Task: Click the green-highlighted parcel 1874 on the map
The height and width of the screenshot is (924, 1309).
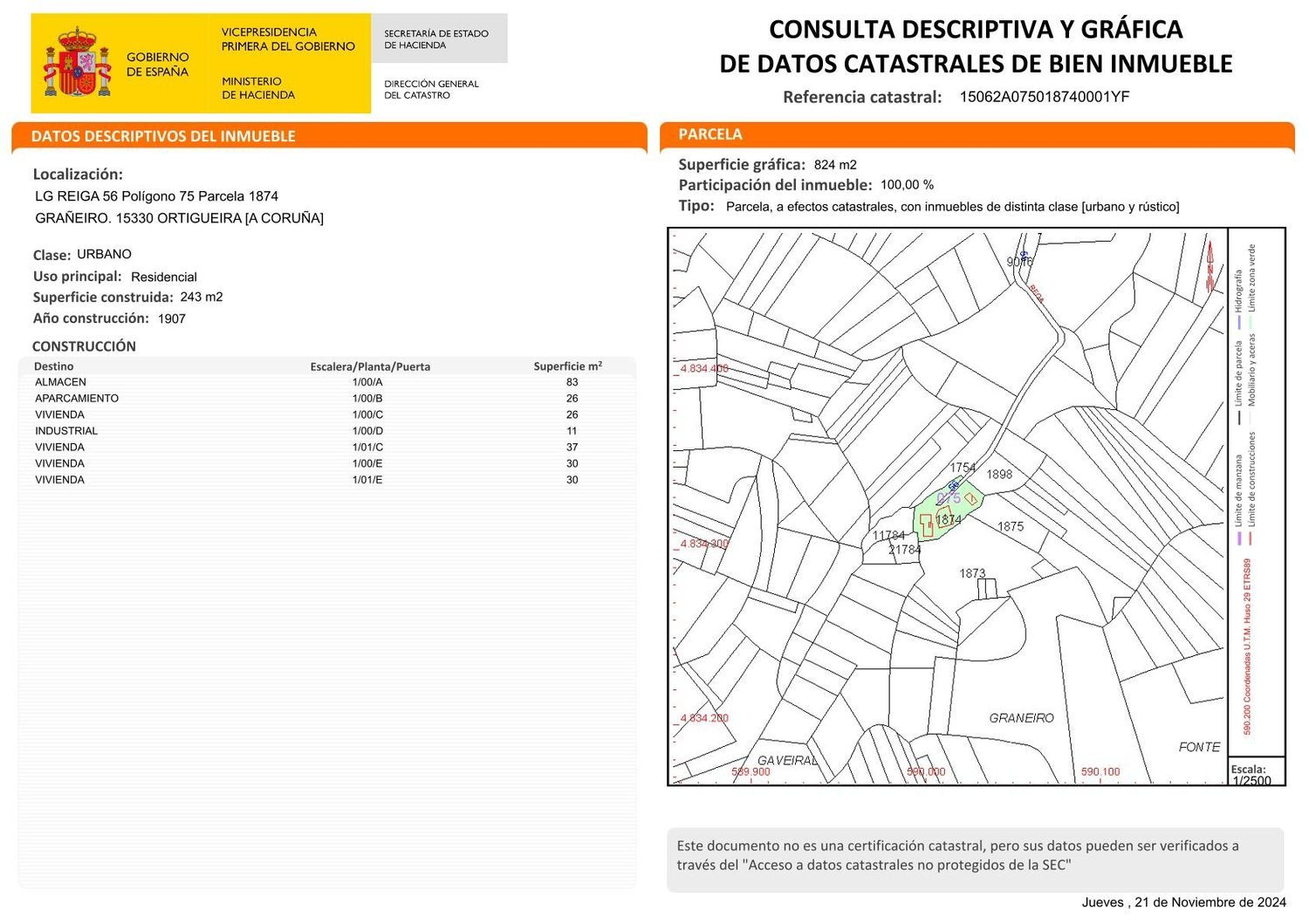Action: (947, 511)
